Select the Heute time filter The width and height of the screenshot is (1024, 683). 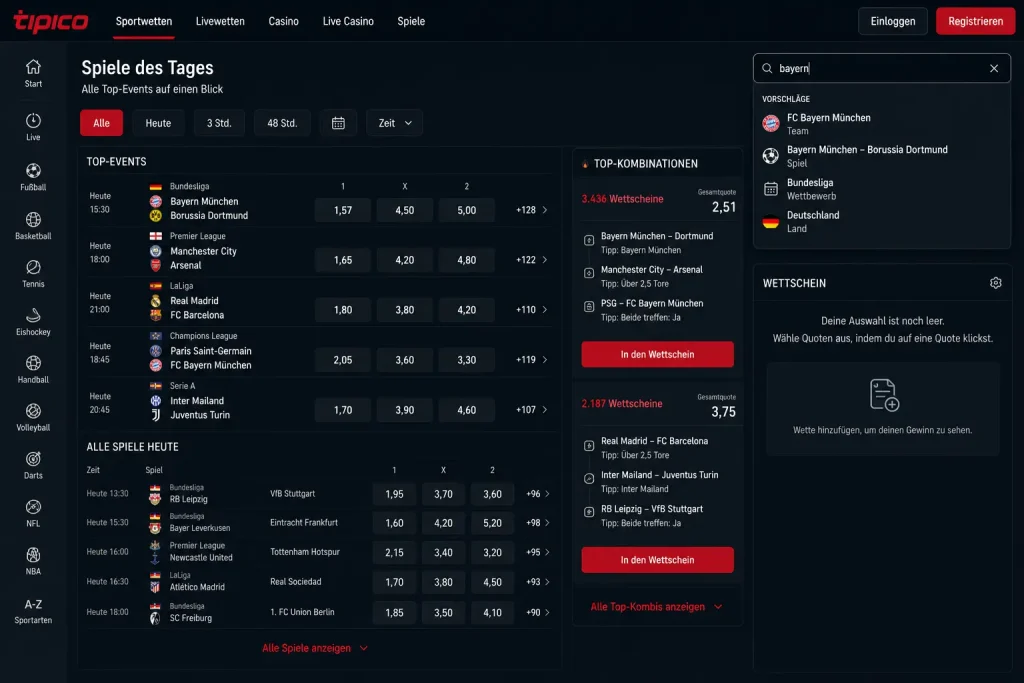tap(158, 123)
